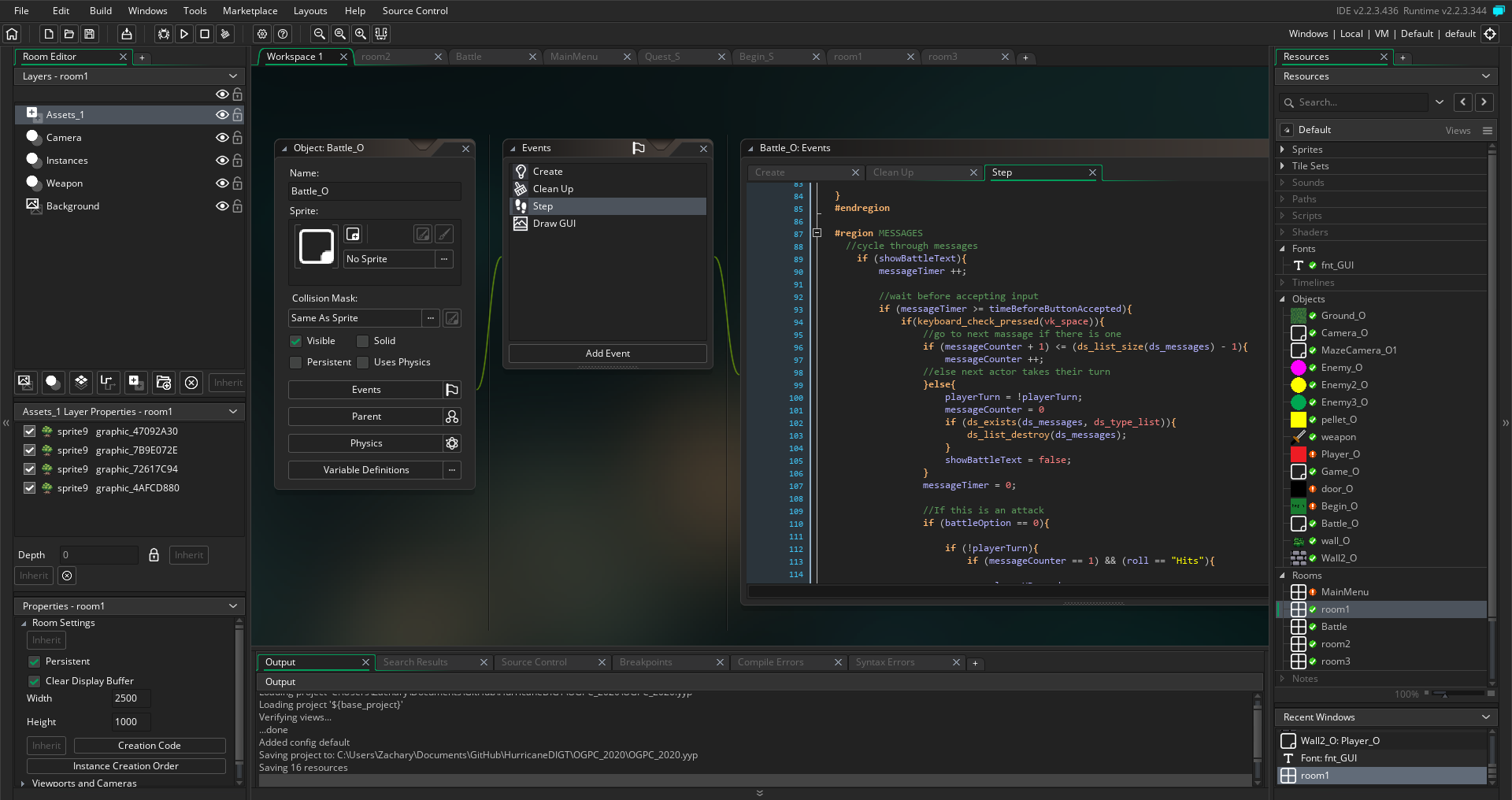Click the Stop button in toolbar
The width and height of the screenshot is (1512, 800).
pos(205,34)
